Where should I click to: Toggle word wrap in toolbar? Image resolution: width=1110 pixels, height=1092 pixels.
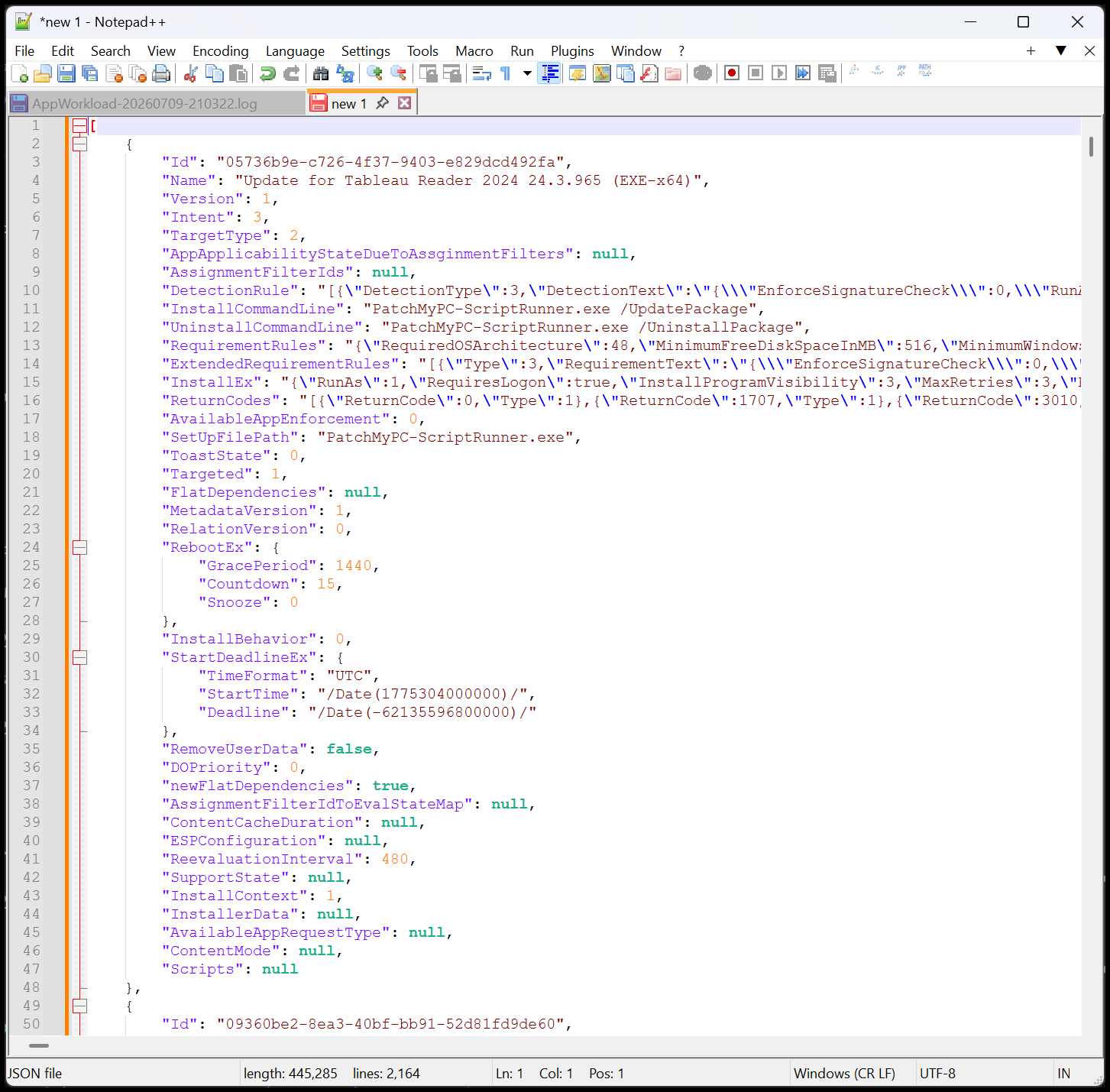click(x=481, y=73)
